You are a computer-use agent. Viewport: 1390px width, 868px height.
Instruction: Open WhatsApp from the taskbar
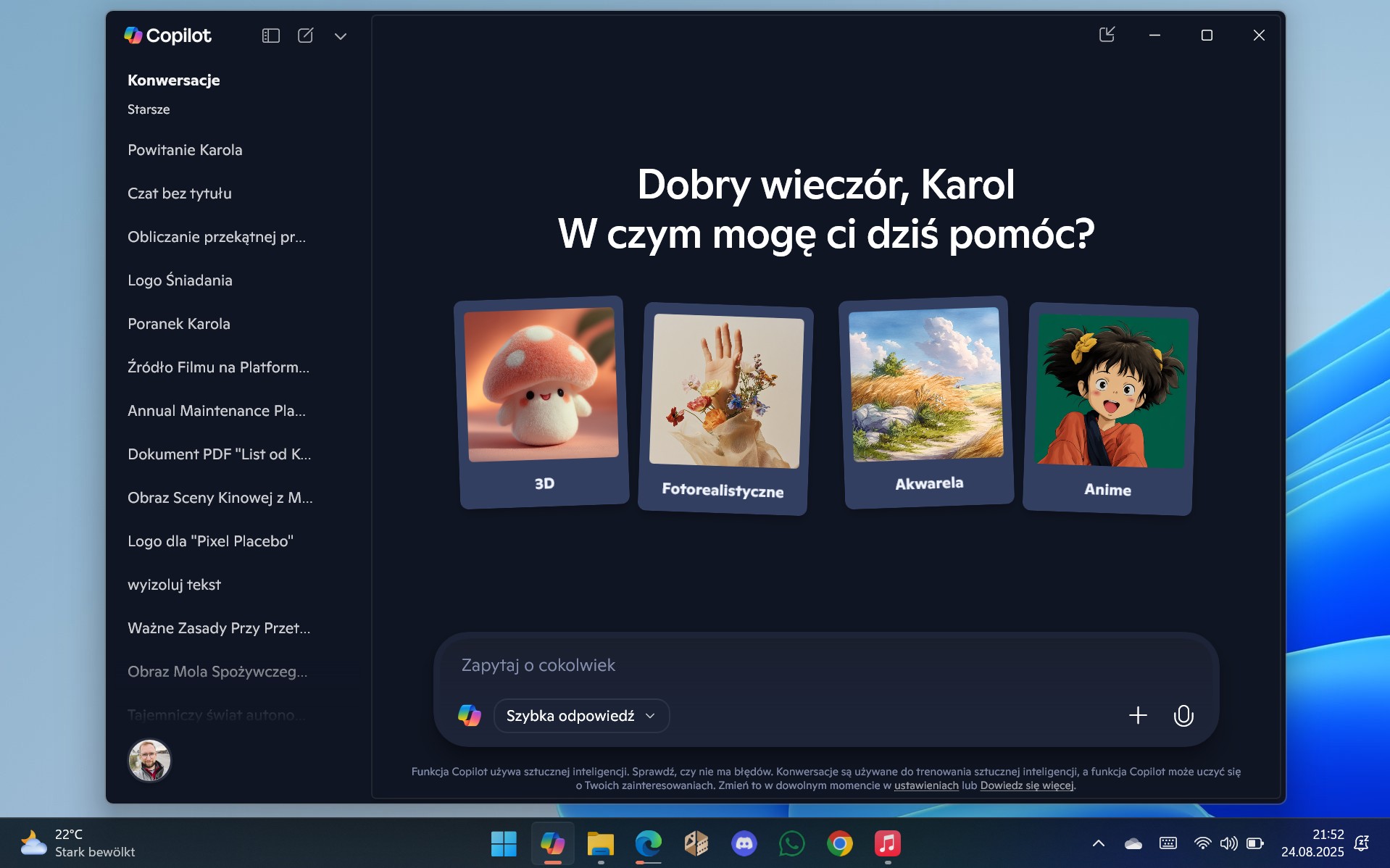(x=792, y=843)
